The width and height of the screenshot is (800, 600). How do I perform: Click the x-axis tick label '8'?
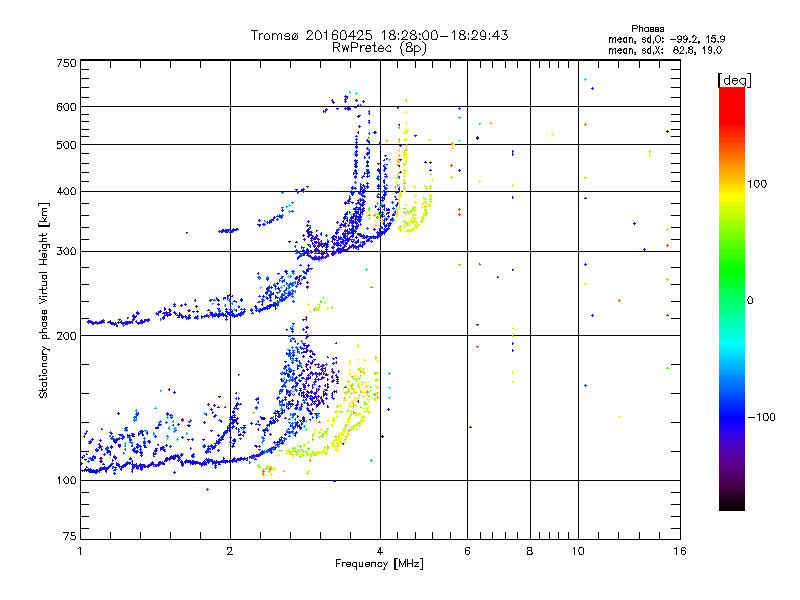(530, 551)
